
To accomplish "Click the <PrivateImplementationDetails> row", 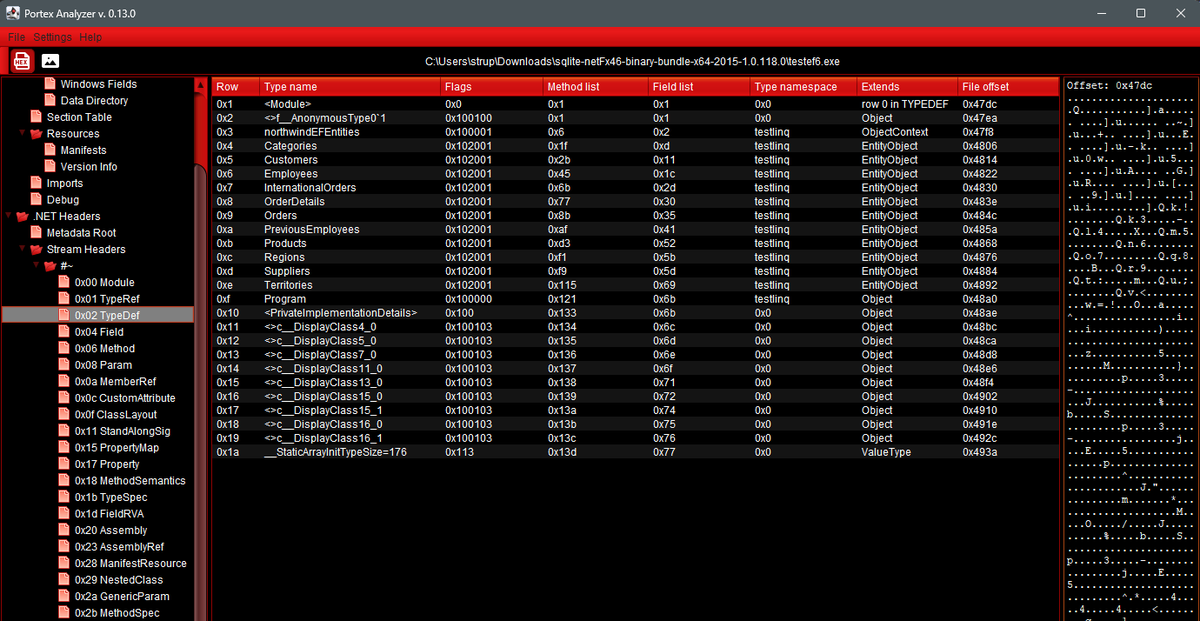I will coord(635,313).
